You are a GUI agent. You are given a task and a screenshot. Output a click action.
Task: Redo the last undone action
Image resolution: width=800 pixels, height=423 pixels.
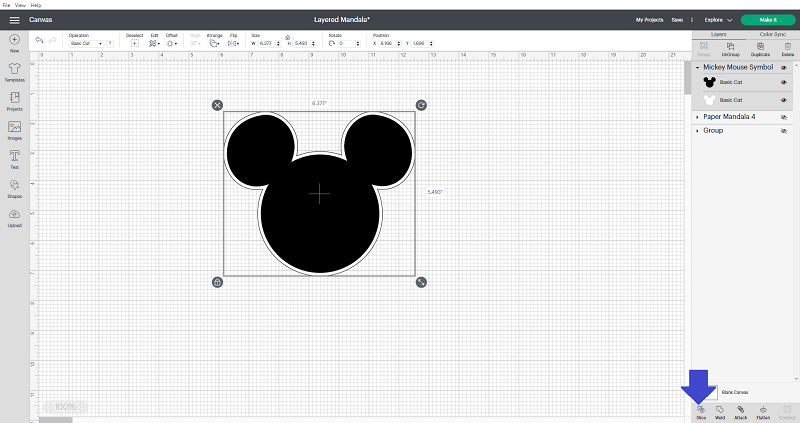point(52,40)
